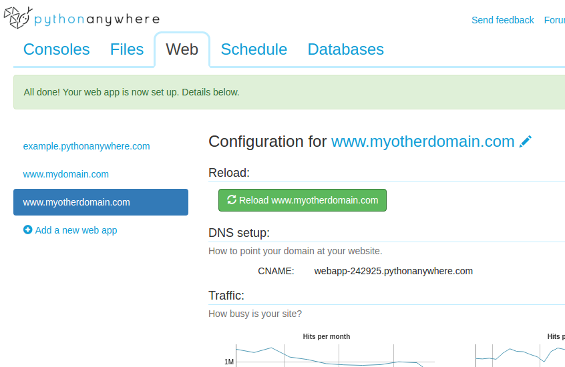Click the PythonAnywhere logo icon
565x367 pixels.
pyautogui.click(x=18, y=17)
